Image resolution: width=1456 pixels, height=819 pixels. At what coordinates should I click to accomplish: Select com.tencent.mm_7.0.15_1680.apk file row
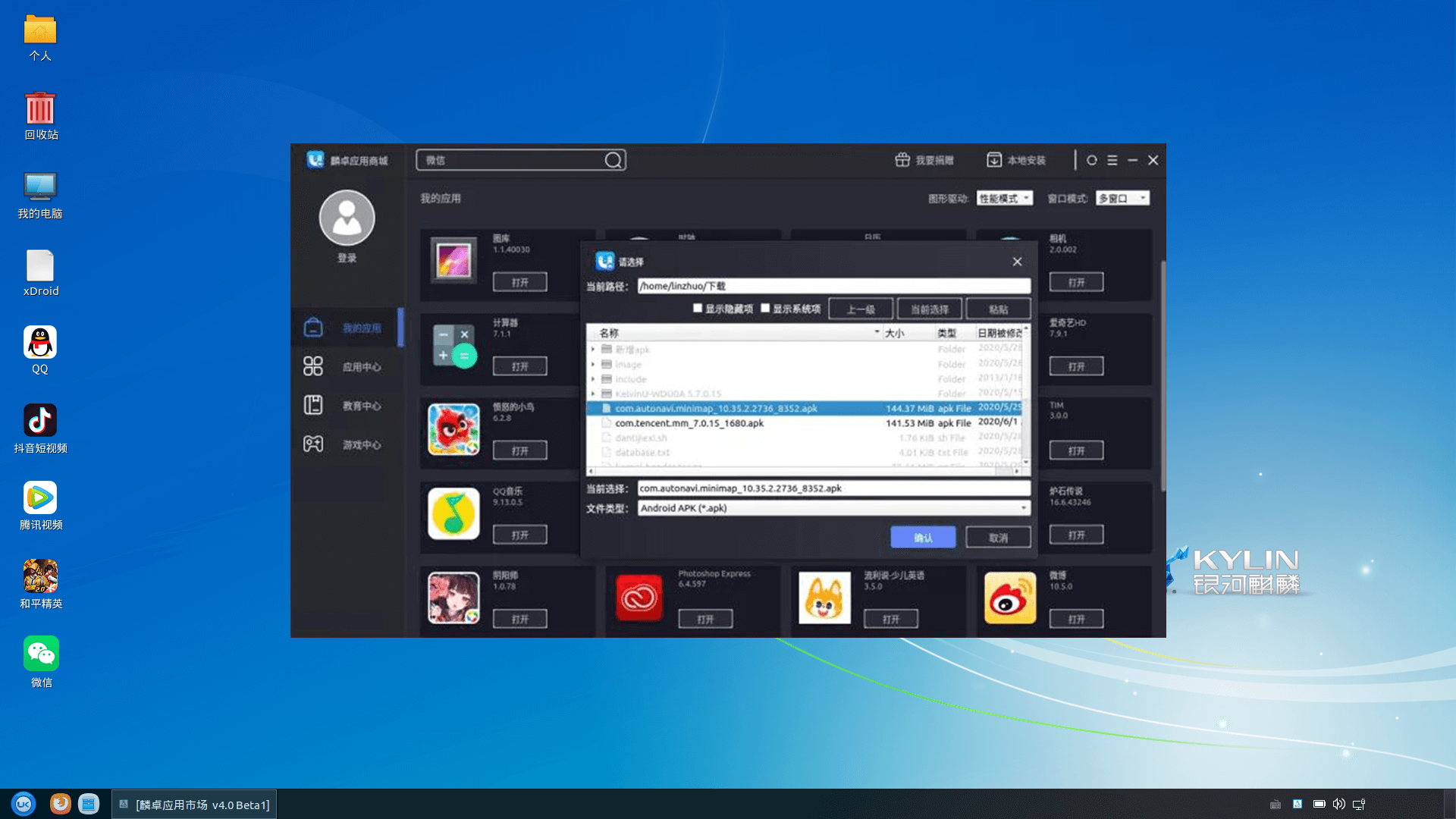(805, 423)
